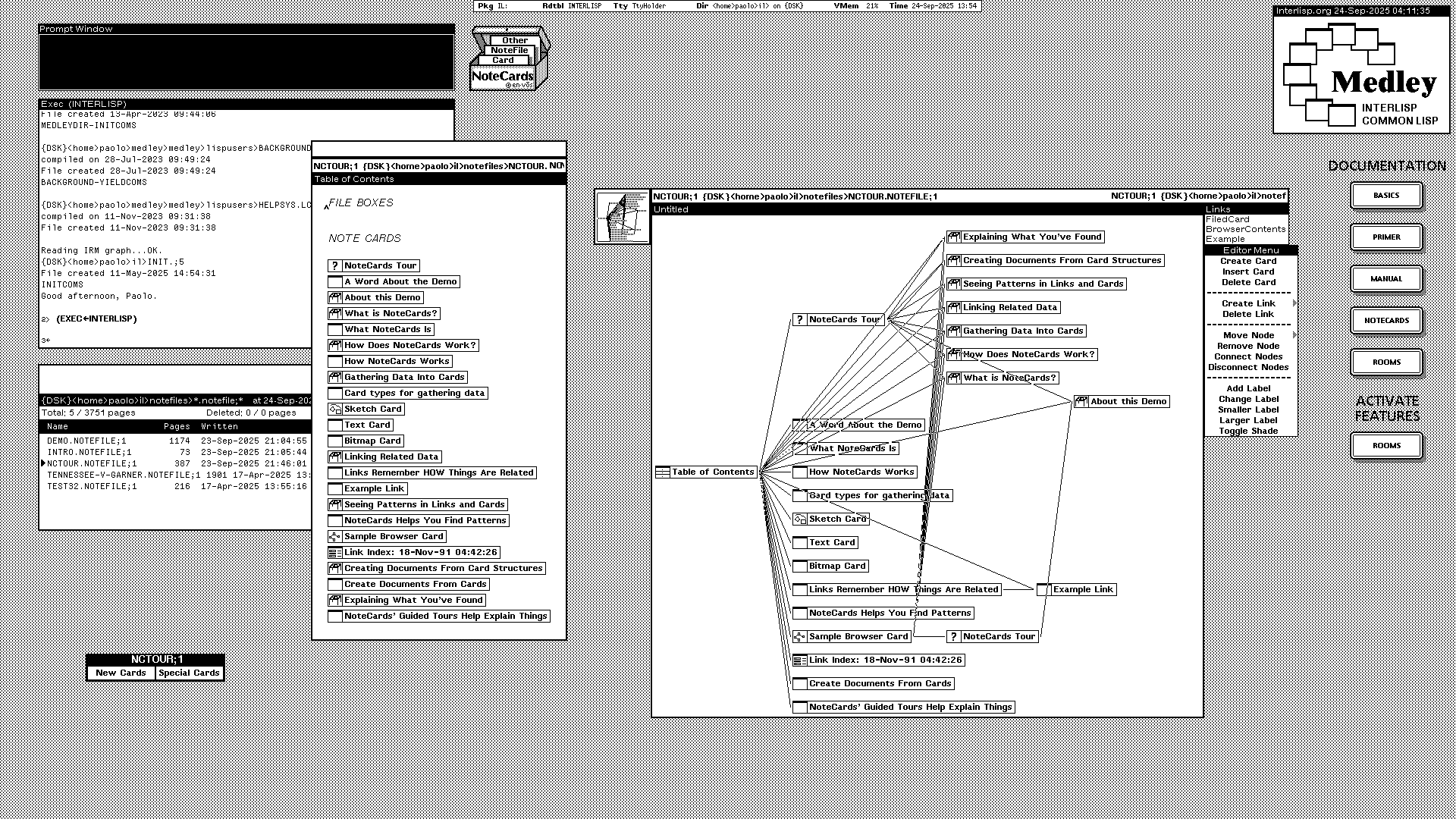Click Gathering Data Into Cards icon in contents list
The height and width of the screenshot is (819, 1456).
(x=335, y=377)
